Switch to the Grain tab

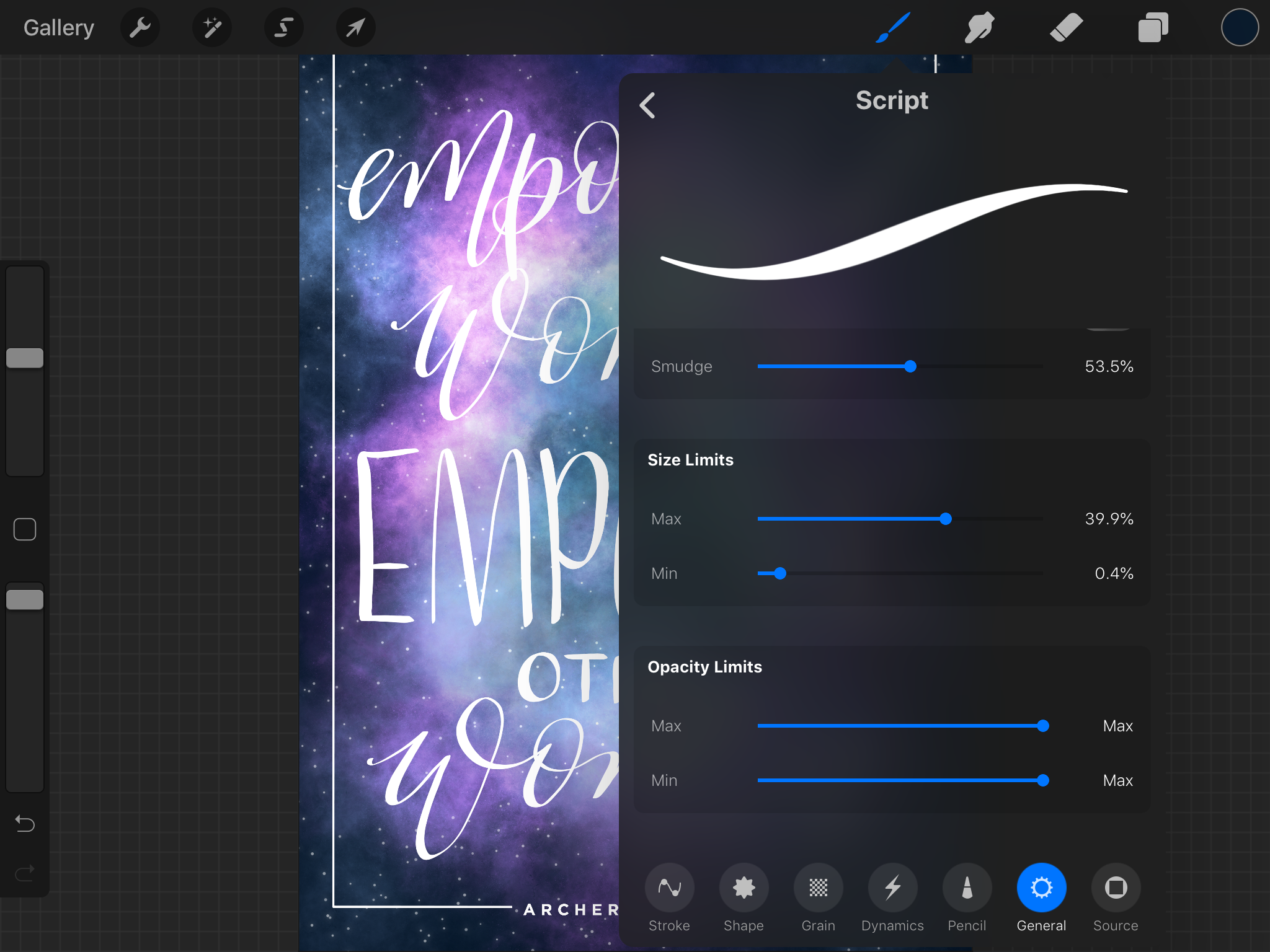click(819, 898)
